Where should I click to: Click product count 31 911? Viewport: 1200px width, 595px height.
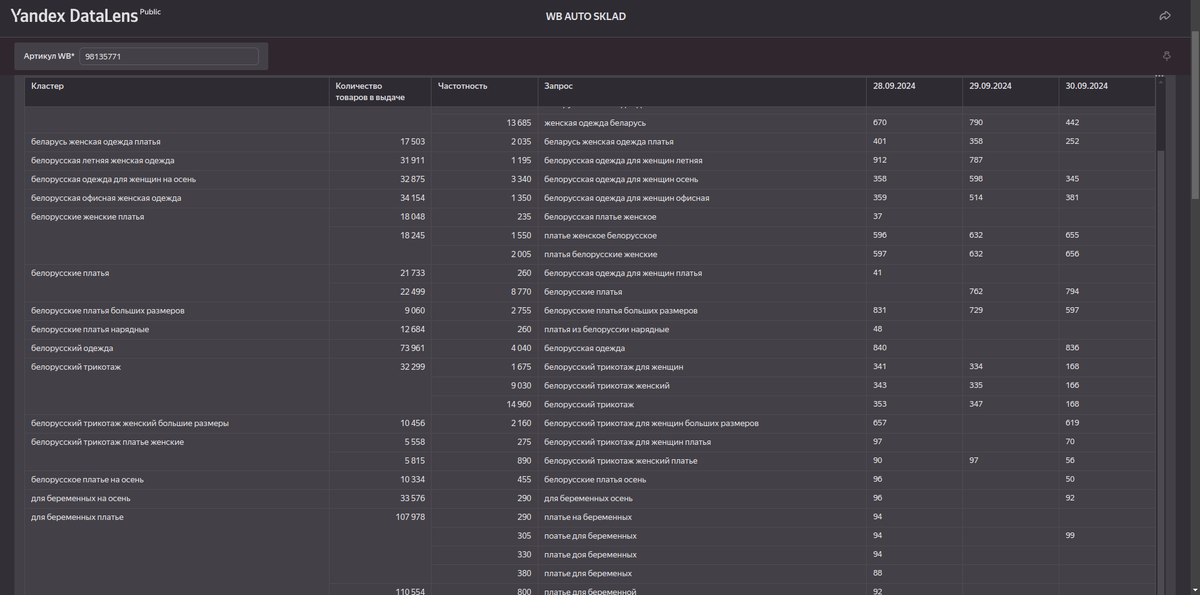[412, 160]
